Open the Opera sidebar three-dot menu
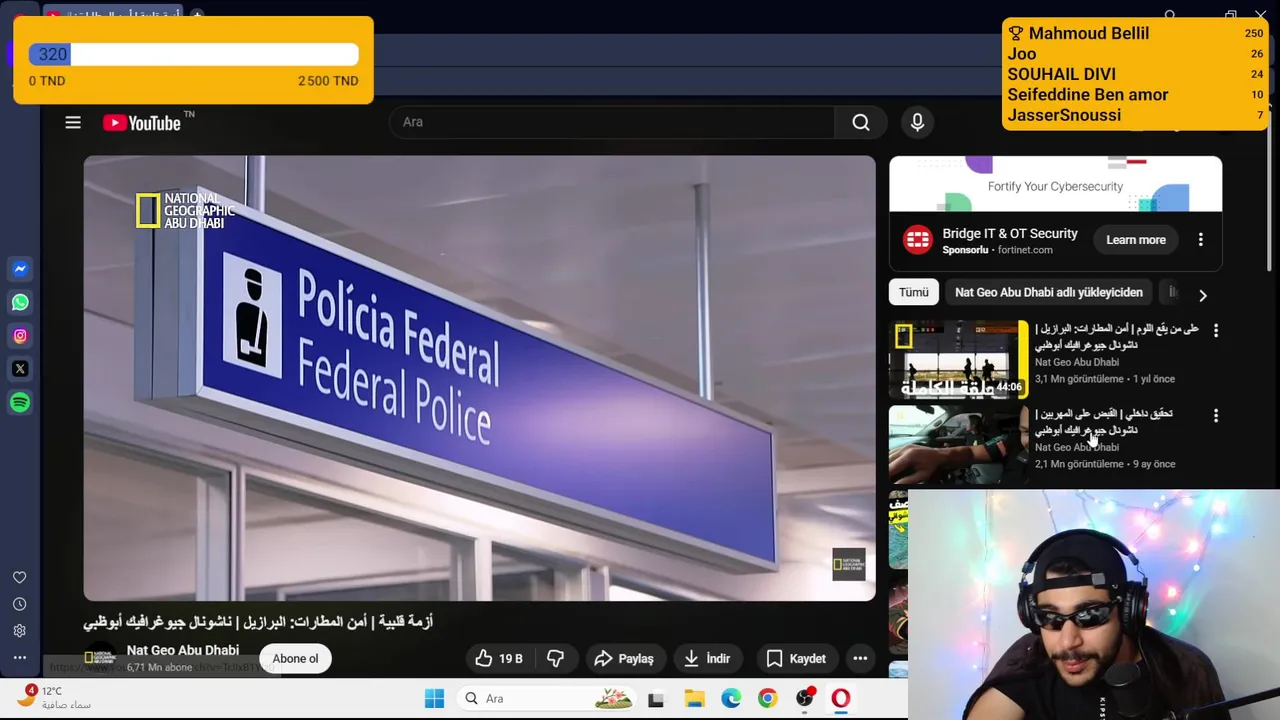 (19, 658)
